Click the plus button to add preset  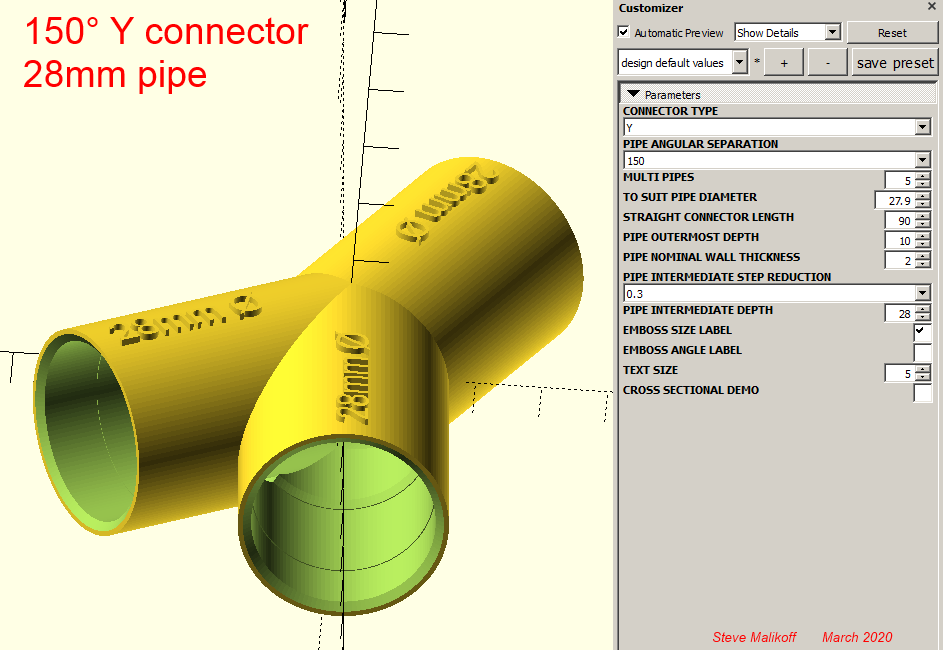click(784, 62)
